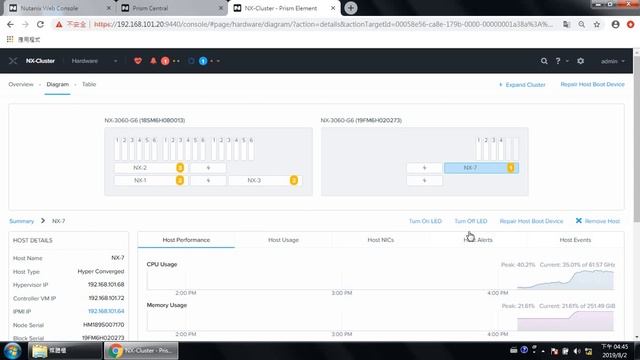The height and width of the screenshot is (360, 640).
Task: Click the translate page icon
Action: 567,24
